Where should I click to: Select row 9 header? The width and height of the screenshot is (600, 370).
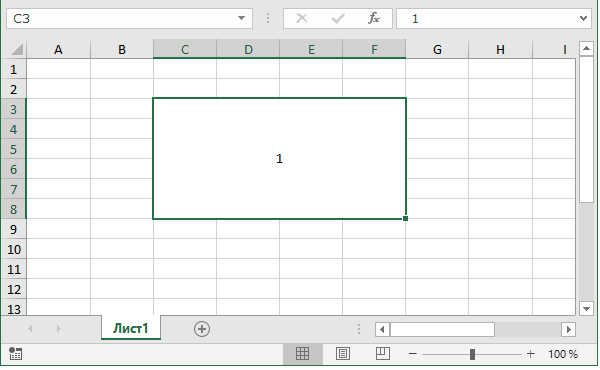coord(14,229)
